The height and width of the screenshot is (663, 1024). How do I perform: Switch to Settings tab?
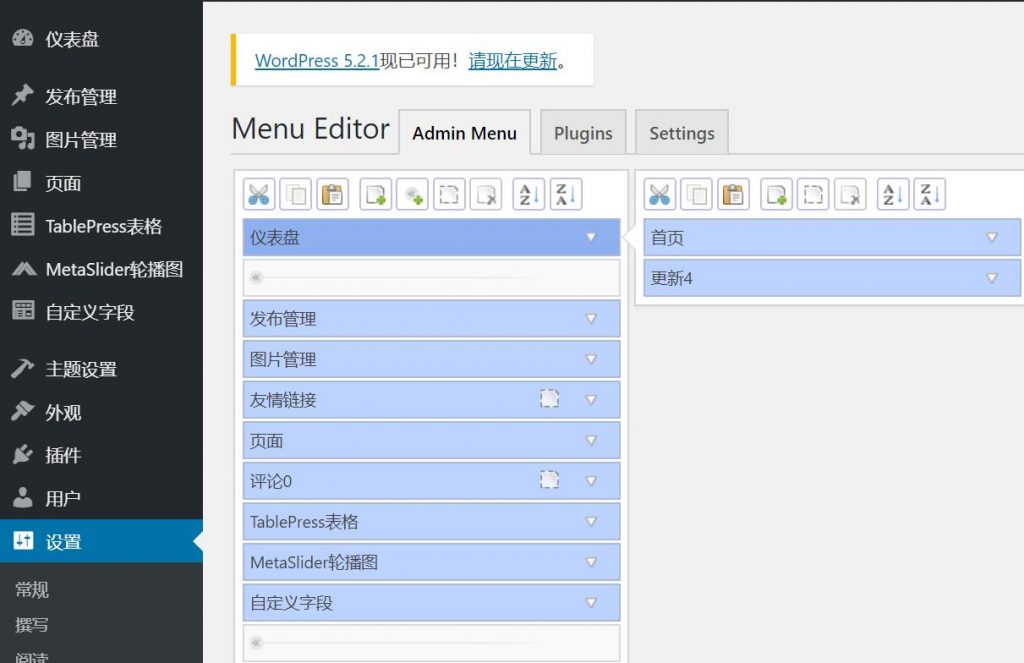coord(682,133)
